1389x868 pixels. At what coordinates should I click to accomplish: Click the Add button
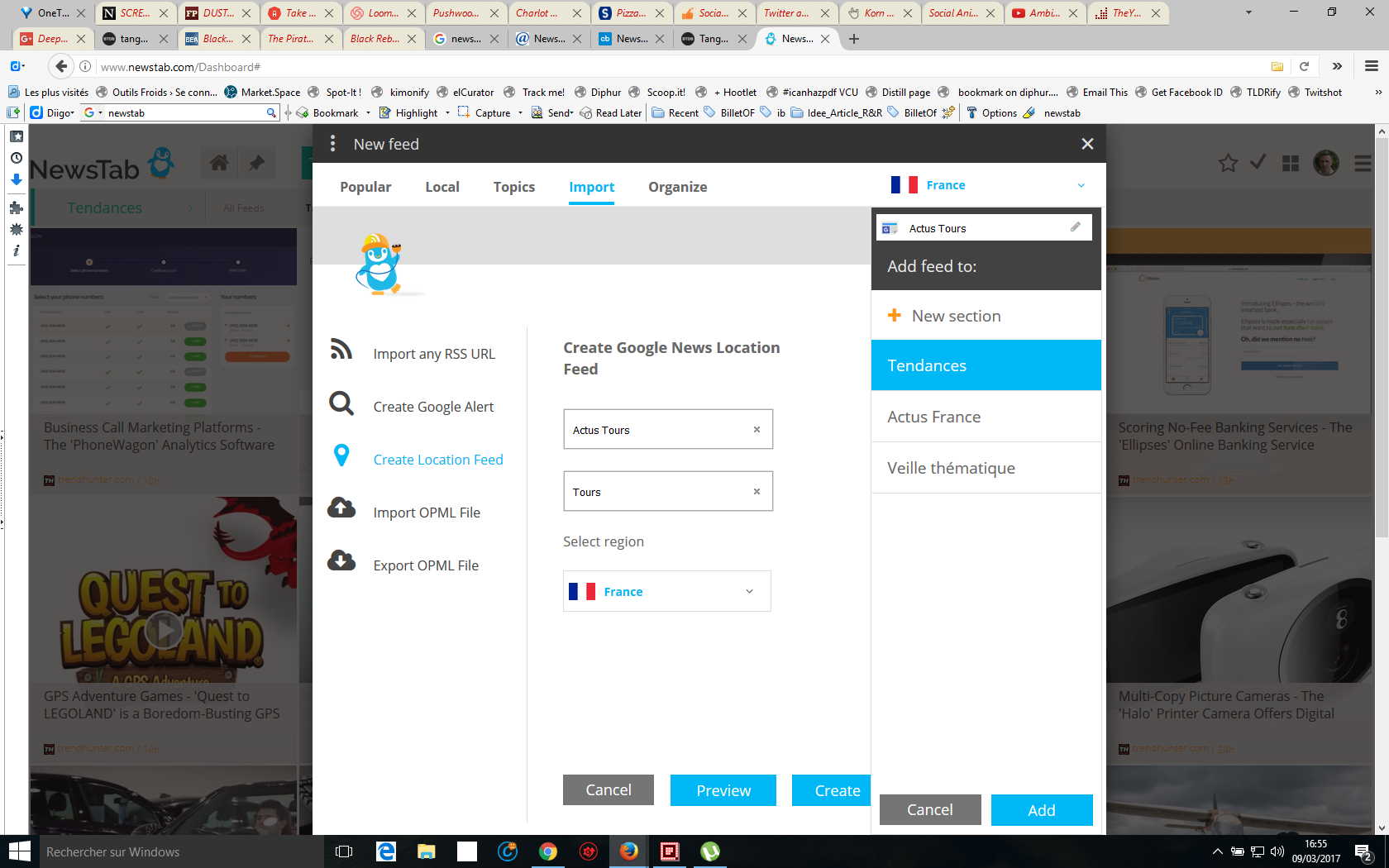1042,810
